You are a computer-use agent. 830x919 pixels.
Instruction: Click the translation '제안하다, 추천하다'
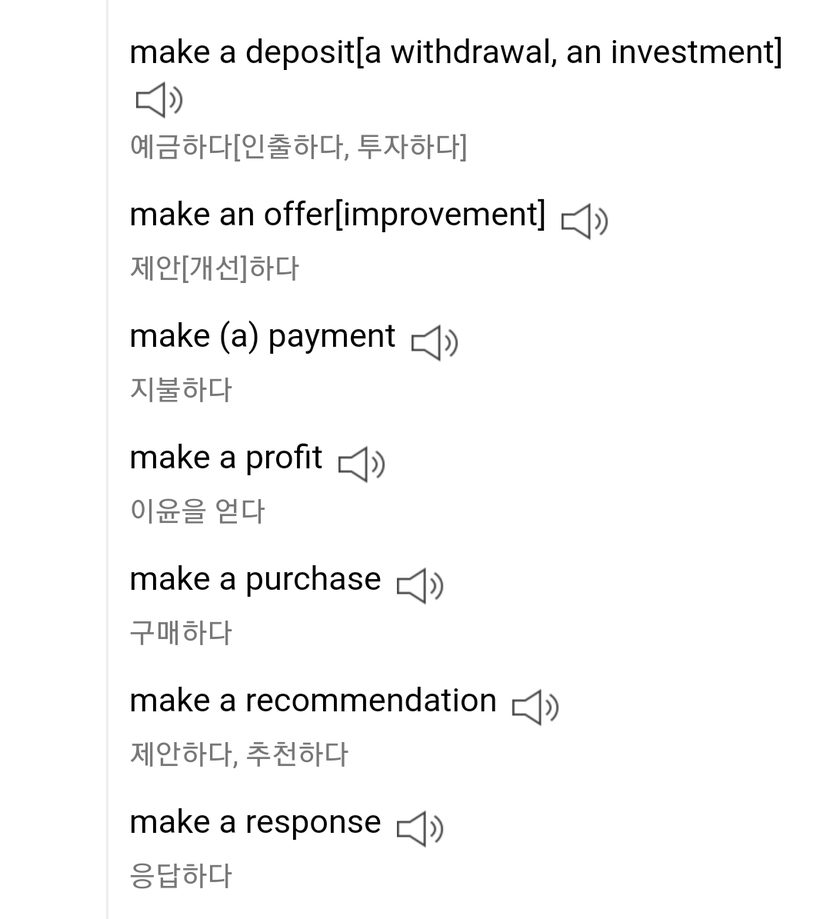tap(238, 753)
